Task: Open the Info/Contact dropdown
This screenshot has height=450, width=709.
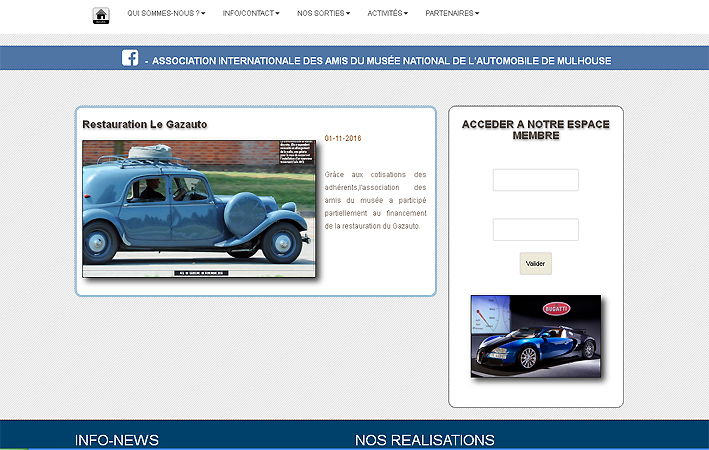Action: 251,14
